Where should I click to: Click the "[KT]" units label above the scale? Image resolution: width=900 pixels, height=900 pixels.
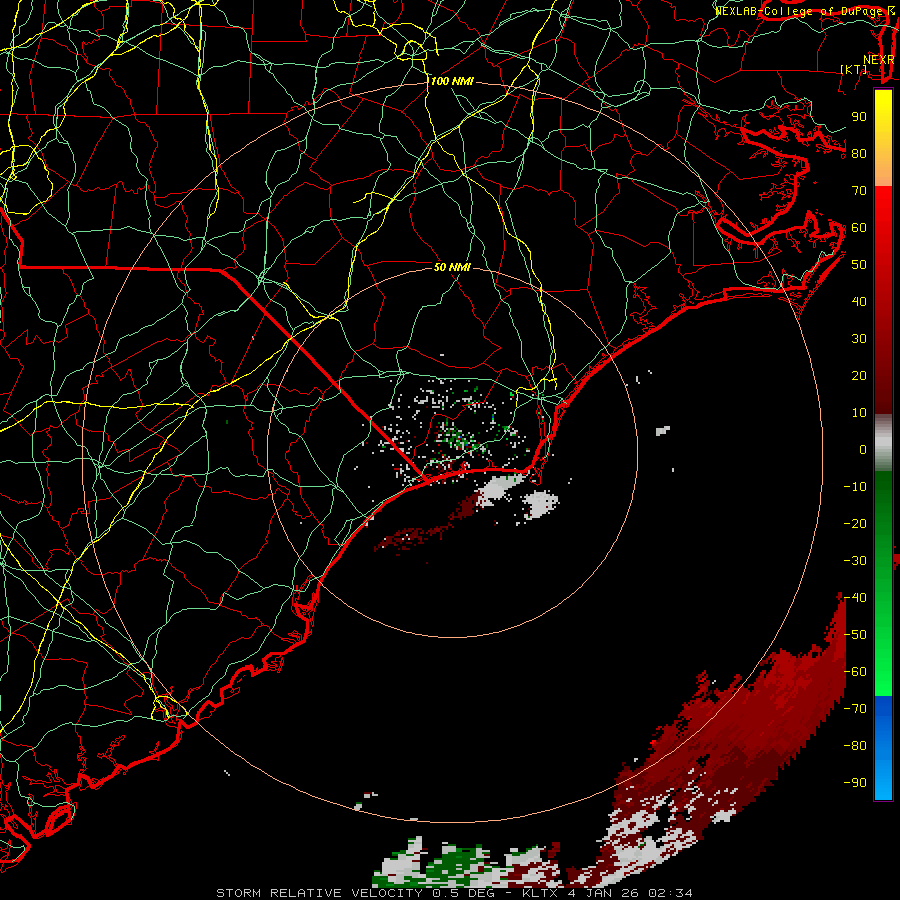click(854, 69)
